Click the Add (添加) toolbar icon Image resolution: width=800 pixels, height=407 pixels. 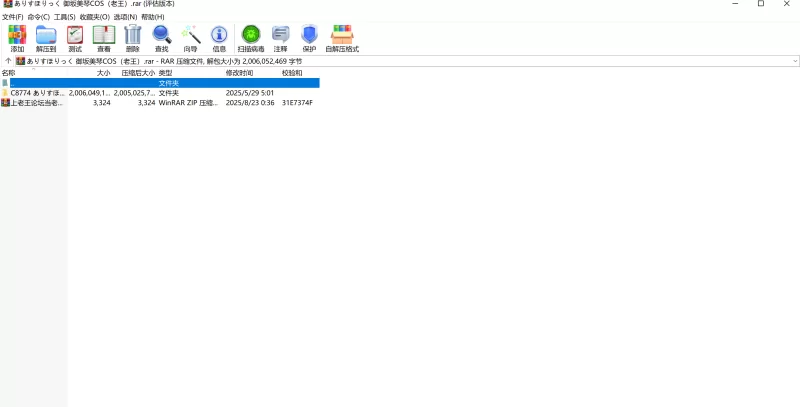tap(17, 39)
